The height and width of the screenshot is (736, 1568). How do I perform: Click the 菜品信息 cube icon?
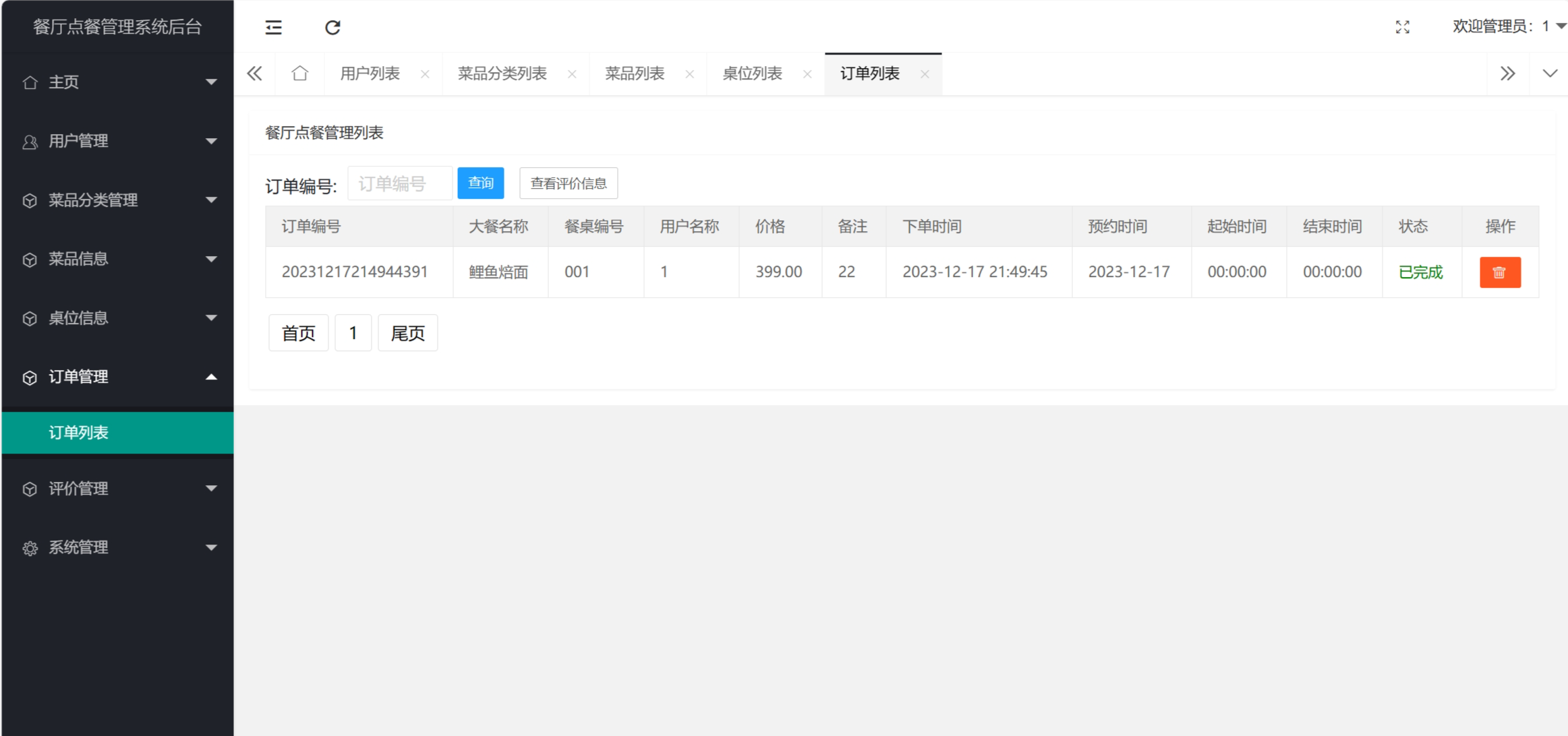point(30,259)
